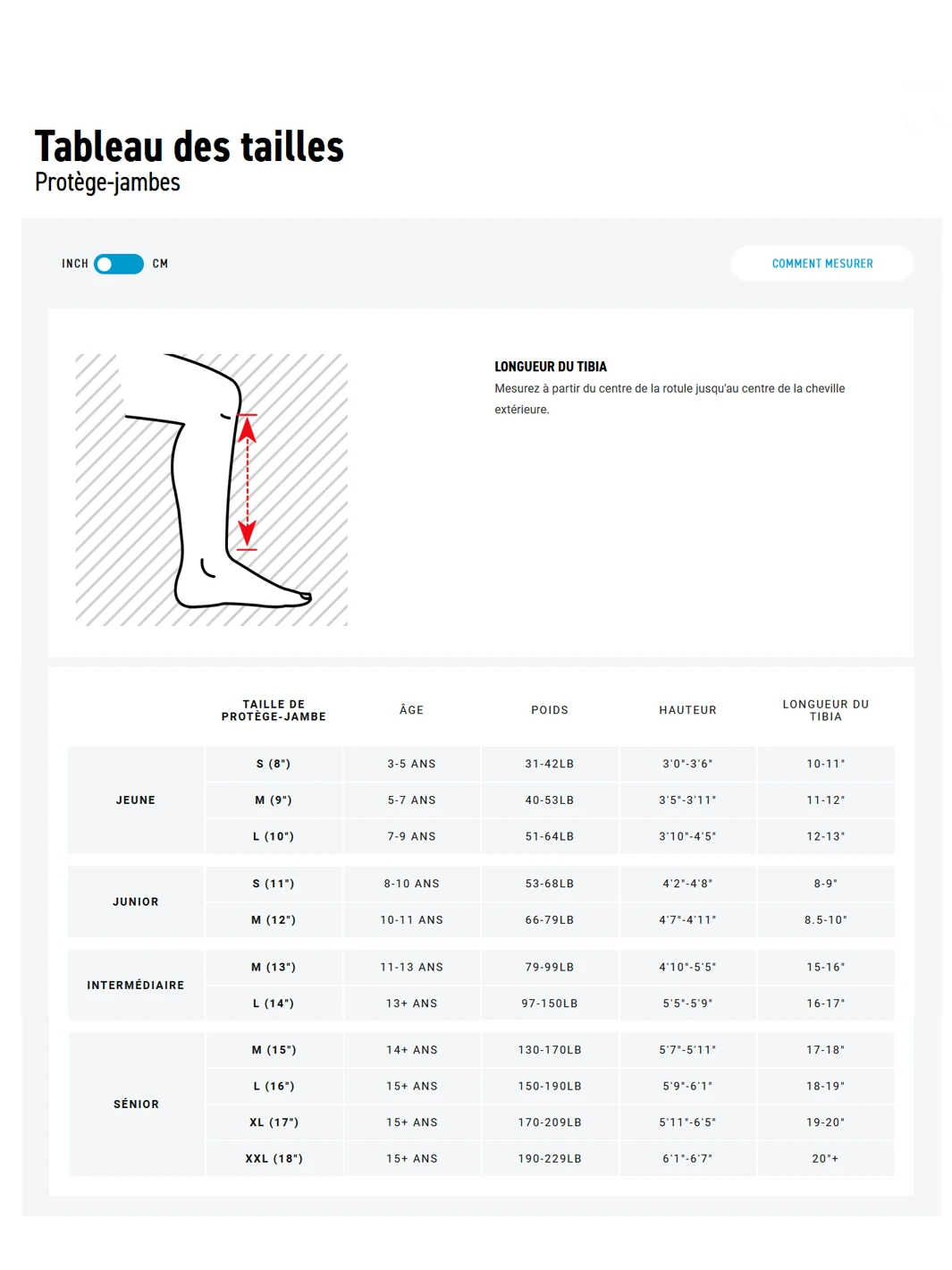
Task: Click the HAUTEUR column header
Action: (687, 710)
